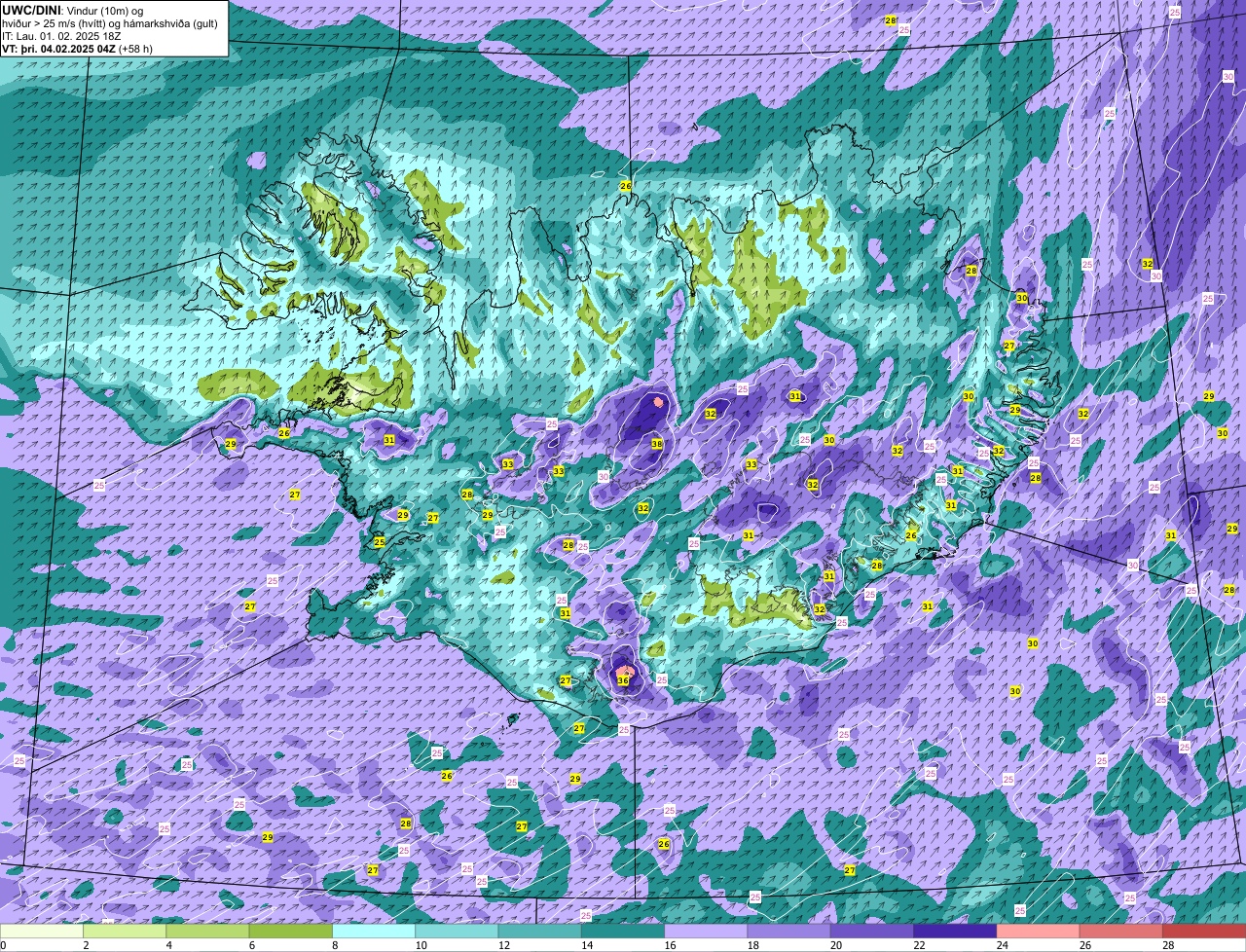Pick the red above-28 m/s scale swatch
The width and height of the screenshot is (1246, 952).
tap(1204, 932)
